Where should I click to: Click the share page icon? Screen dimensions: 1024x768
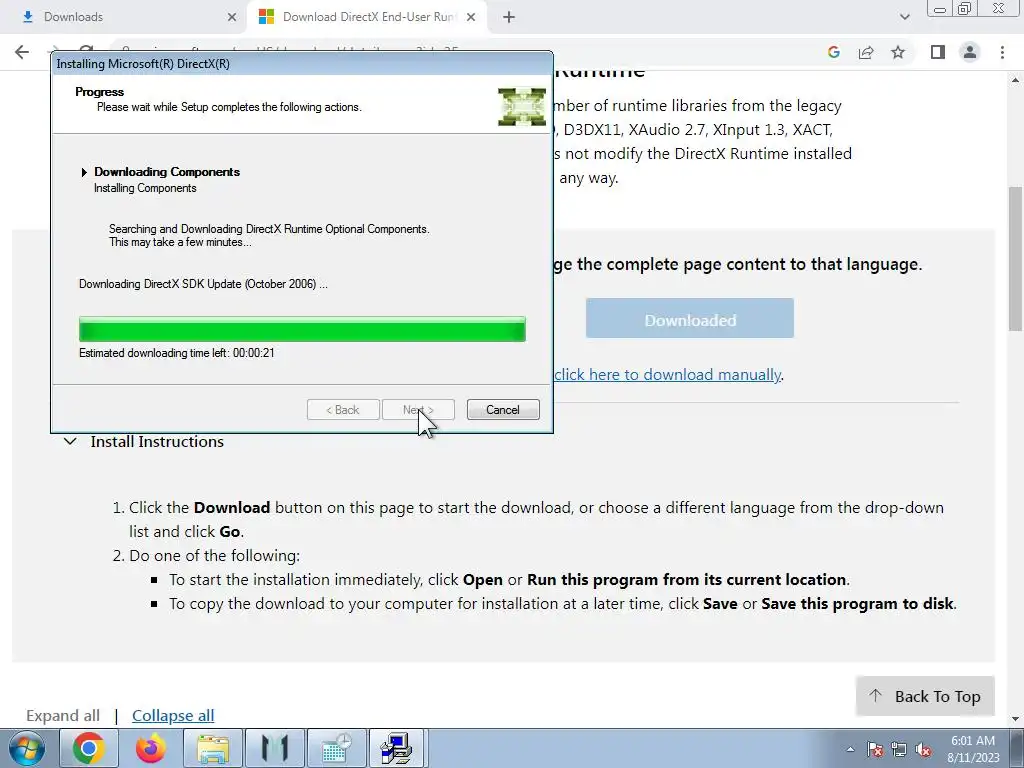click(866, 52)
